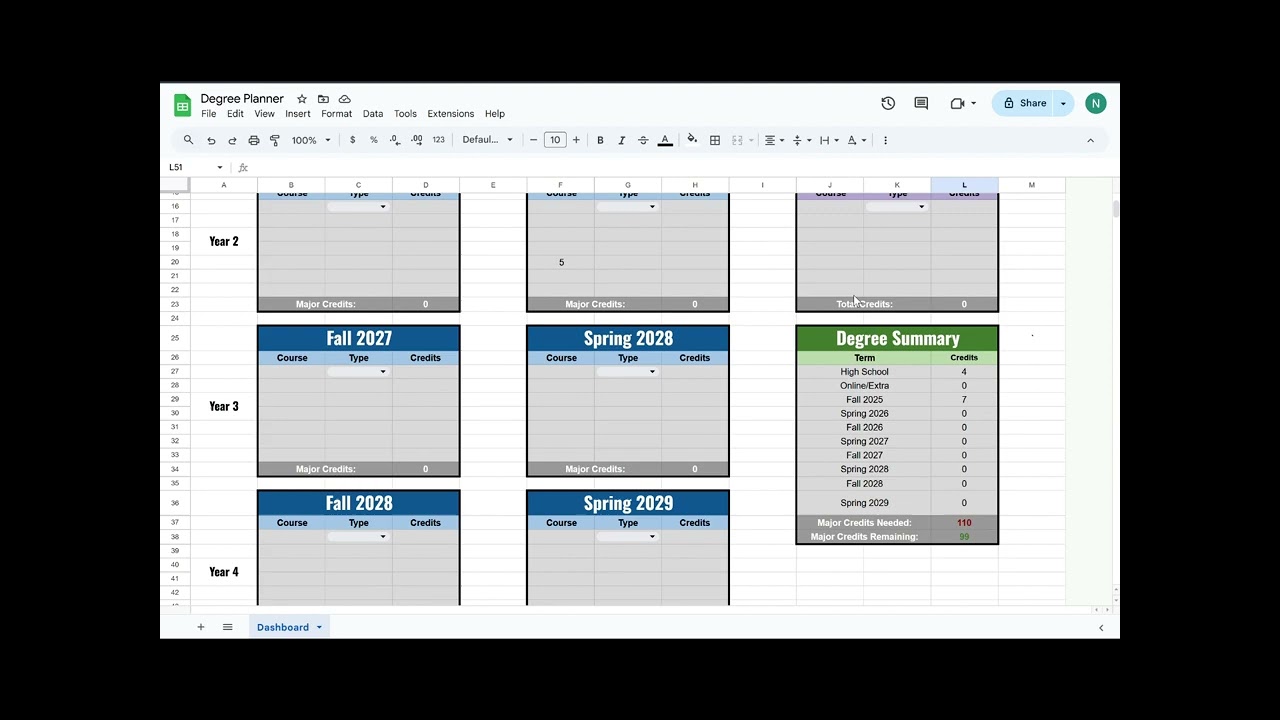The image size is (1280, 720).
Task: Open the Name box dropdown arrow
Action: (220, 168)
